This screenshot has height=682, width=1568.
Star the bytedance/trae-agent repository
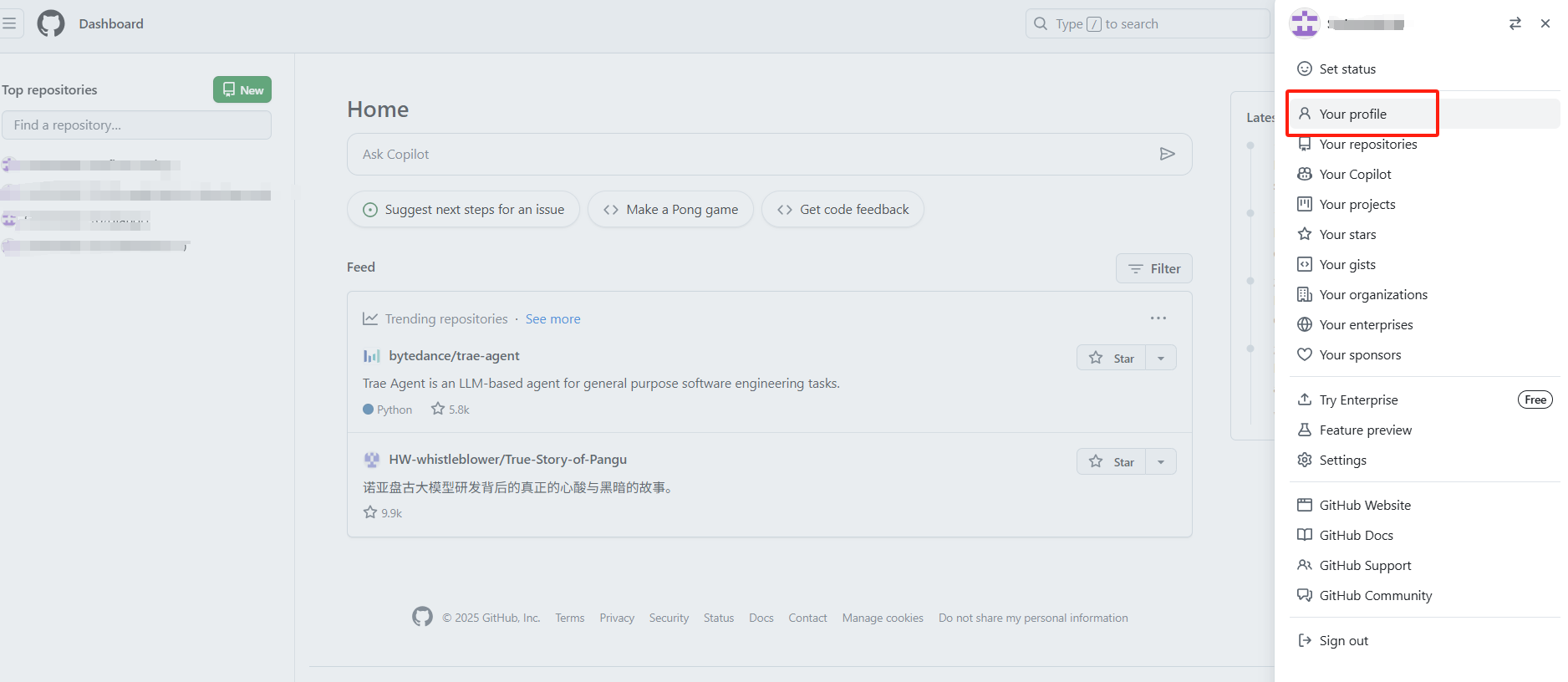click(x=1111, y=358)
